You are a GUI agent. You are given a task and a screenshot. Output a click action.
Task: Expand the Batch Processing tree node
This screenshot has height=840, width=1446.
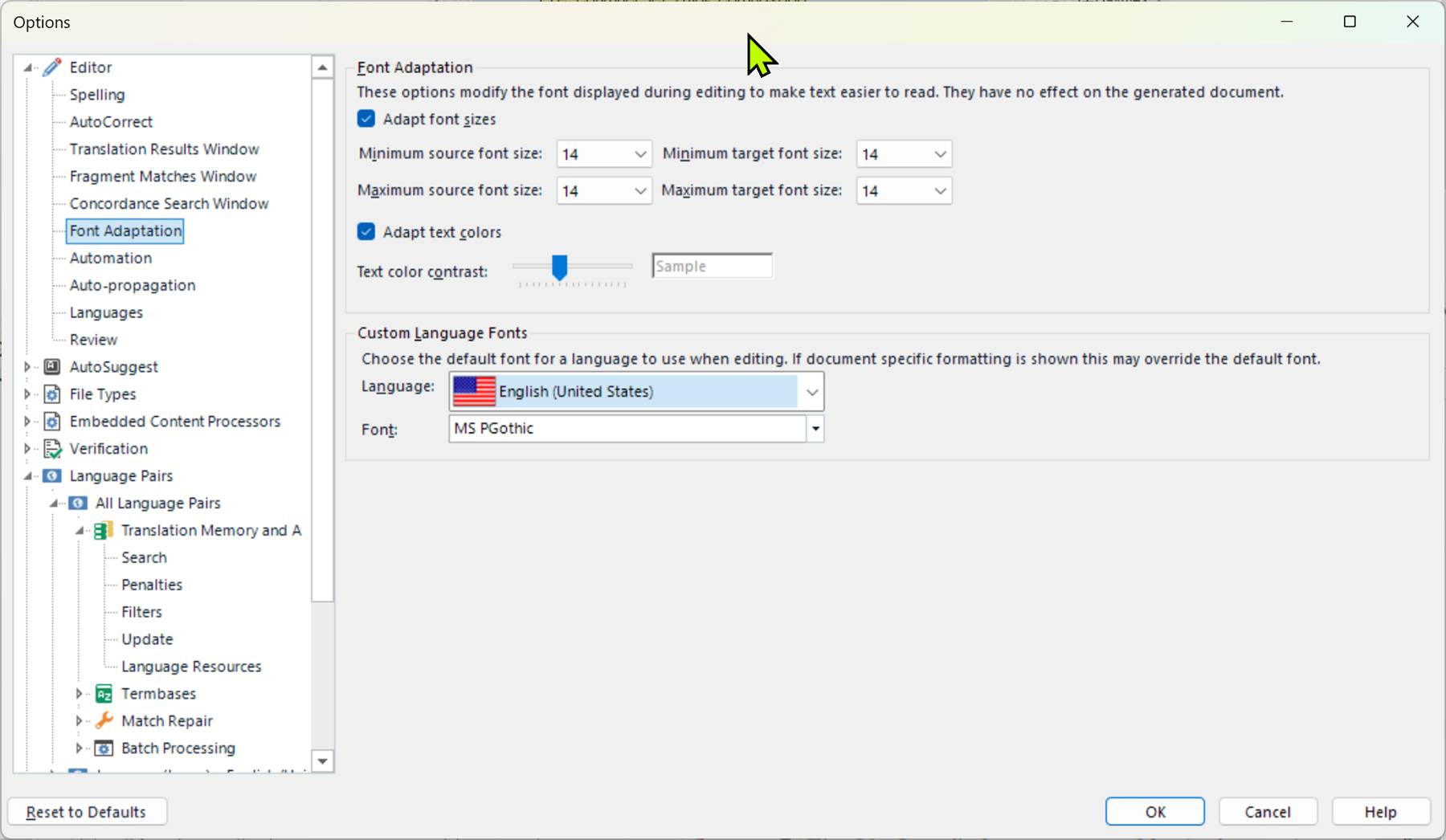pos(80,748)
